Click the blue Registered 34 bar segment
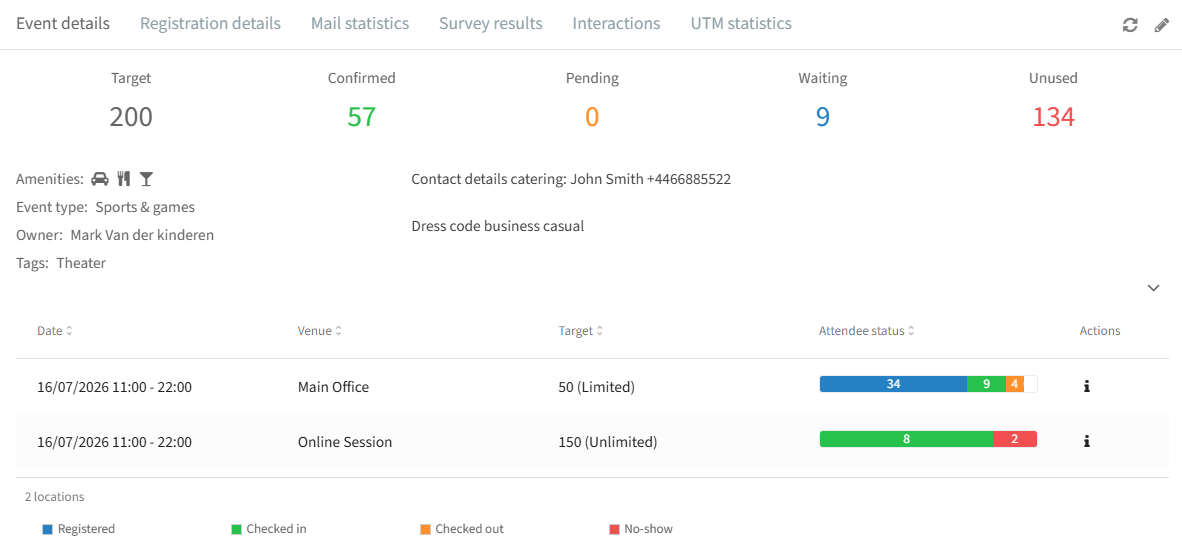1182x549 pixels. [893, 384]
